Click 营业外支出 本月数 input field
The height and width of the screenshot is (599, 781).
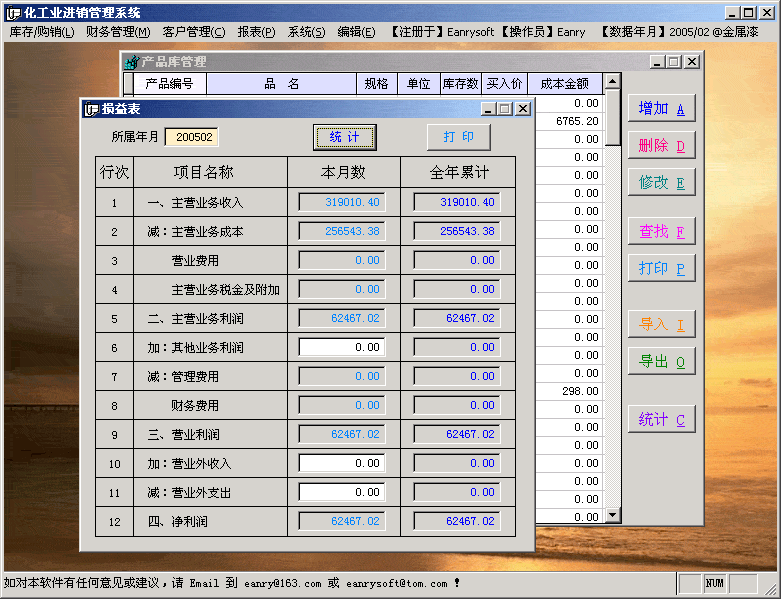click(342, 492)
